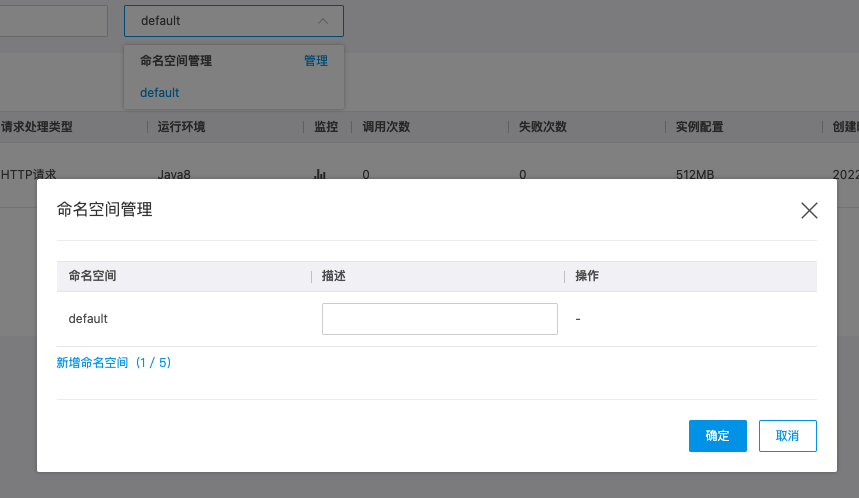This screenshot has width=859, height=498.
Task: Click default row in namespace table
Action: 88,319
